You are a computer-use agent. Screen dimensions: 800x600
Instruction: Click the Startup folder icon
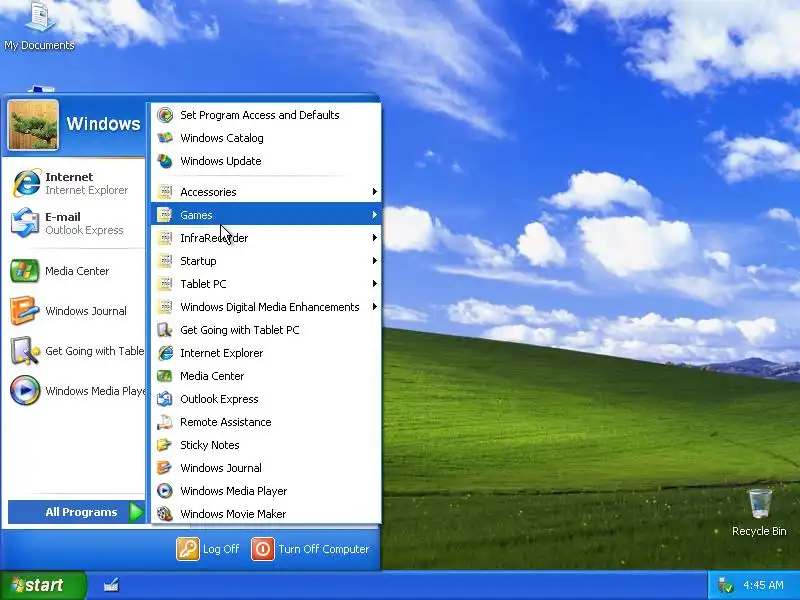165,261
